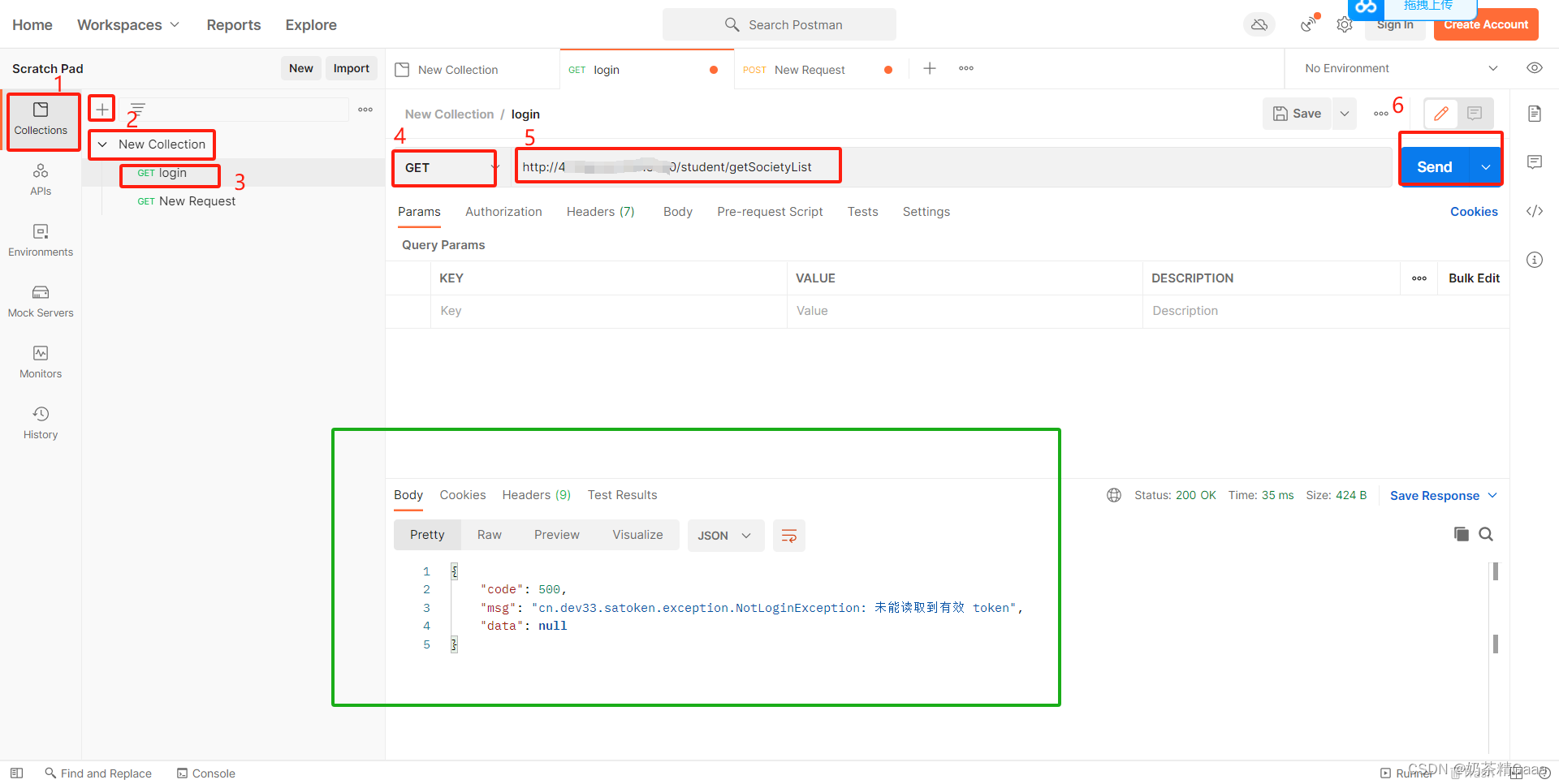
Task: Go to Home in top navigation
Action: click(x=32, y=25)
